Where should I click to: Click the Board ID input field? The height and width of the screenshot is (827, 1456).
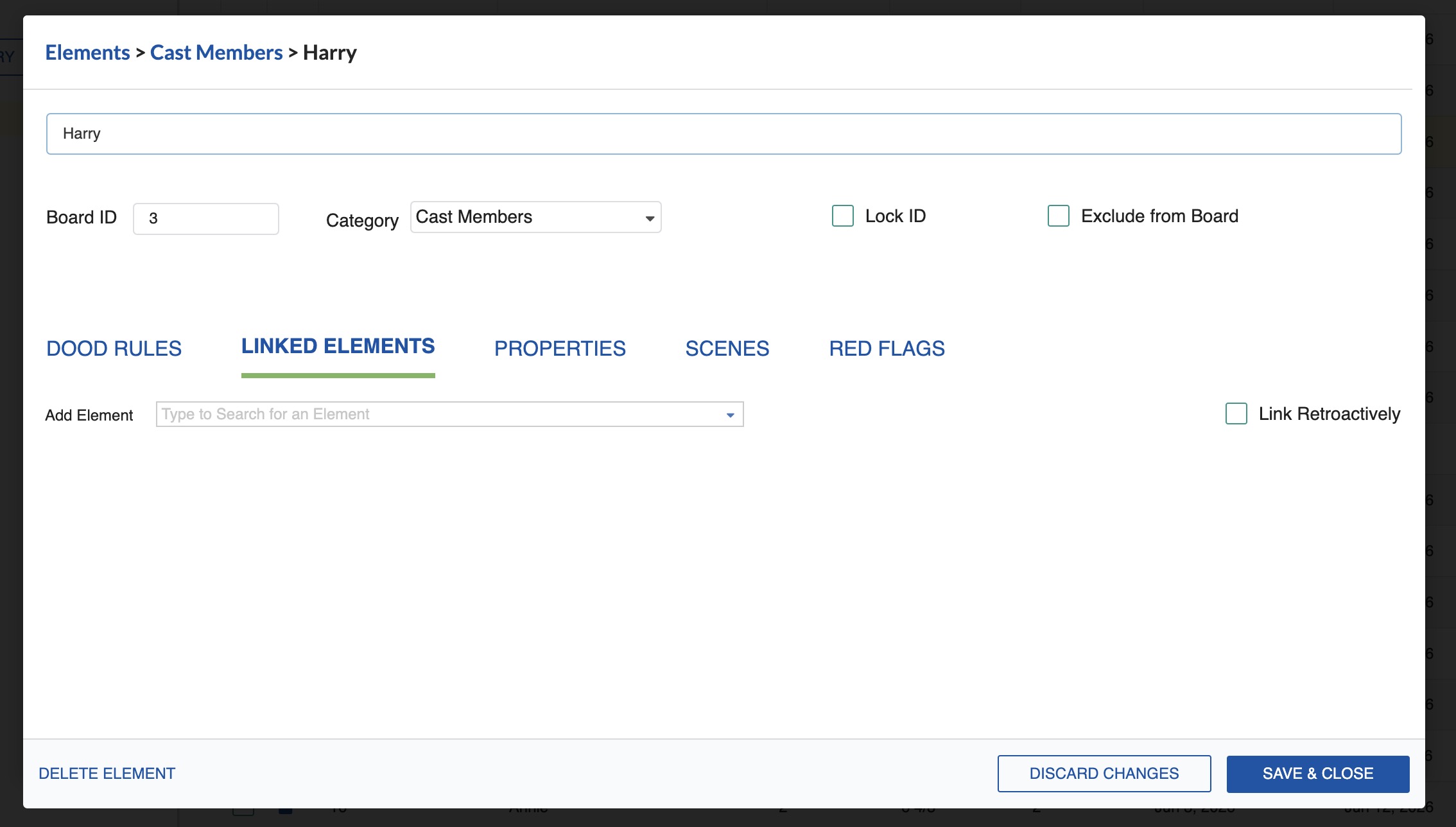click(x=205, y=219)
